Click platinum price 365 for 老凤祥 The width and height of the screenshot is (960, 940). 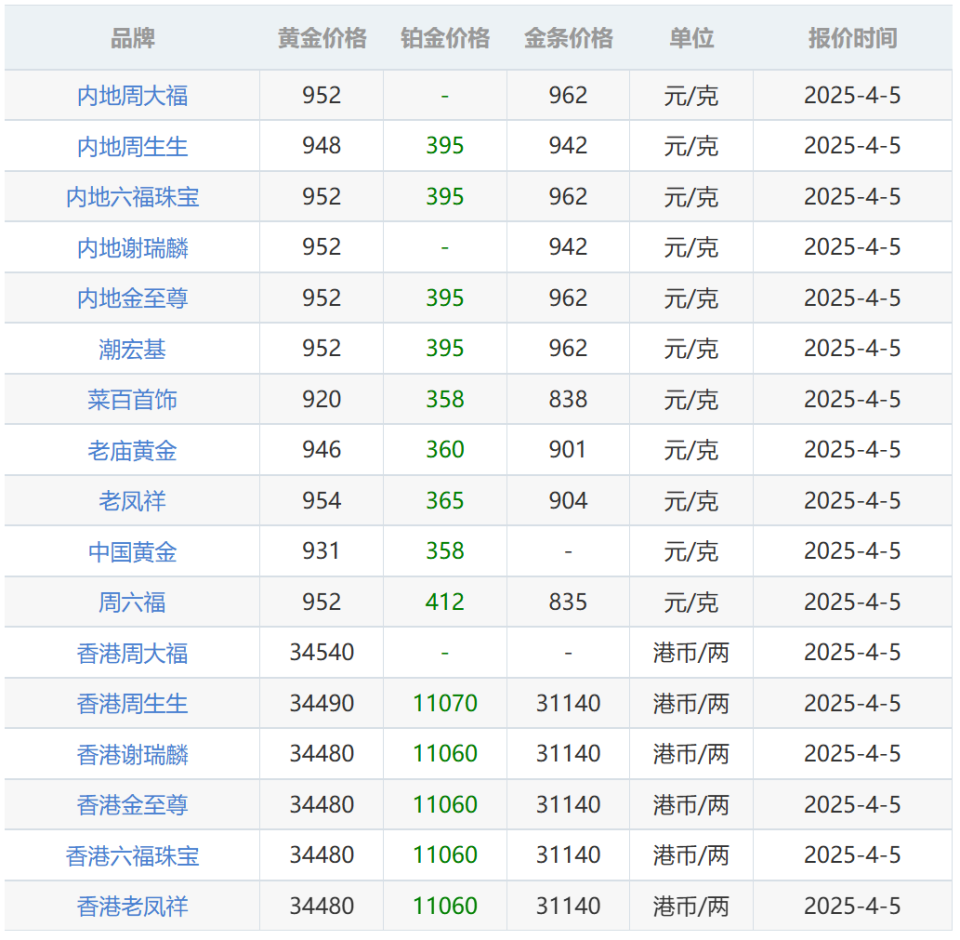click(x=445, y=501)
